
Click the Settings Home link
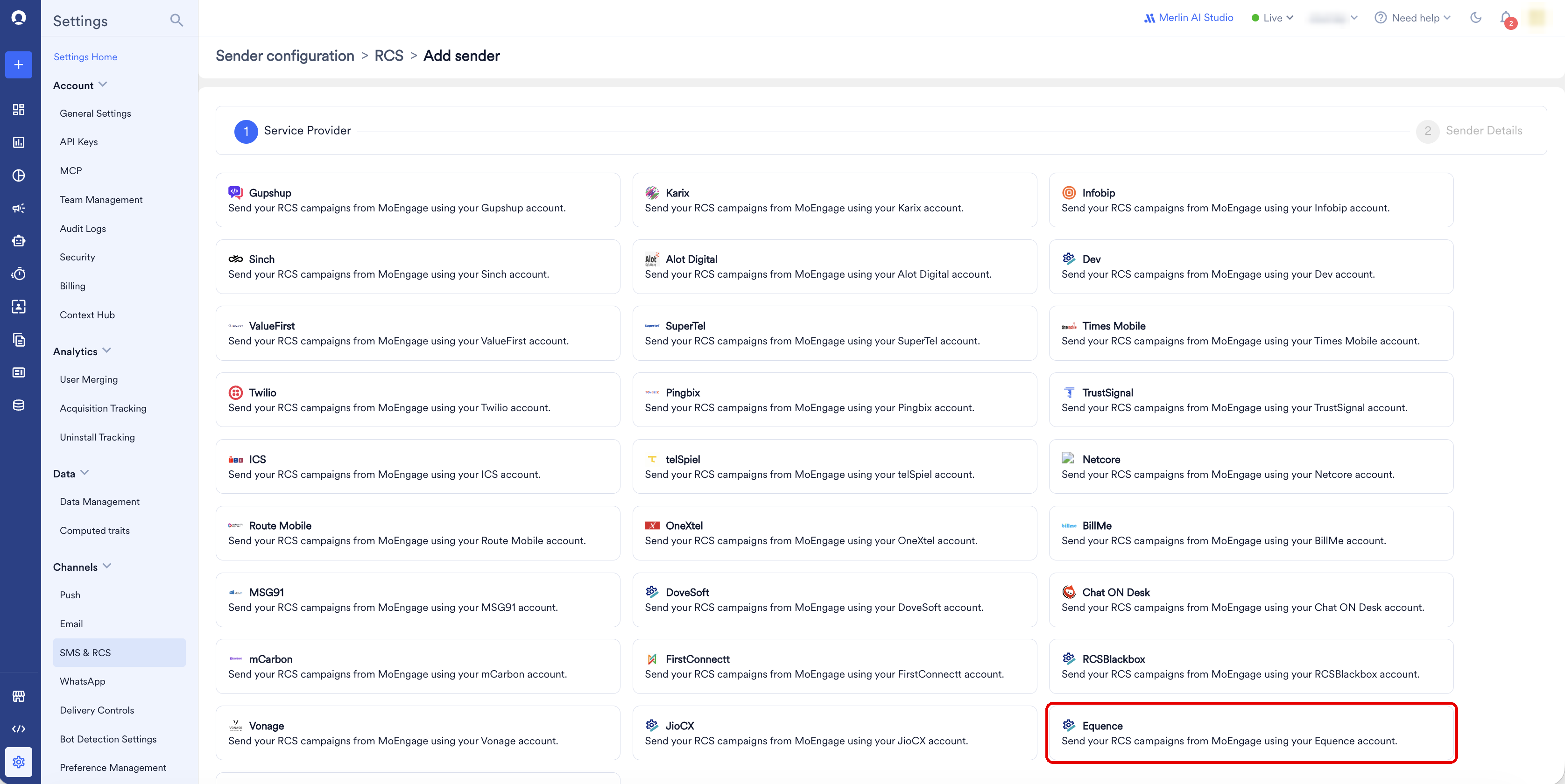(x=85, y=57)
